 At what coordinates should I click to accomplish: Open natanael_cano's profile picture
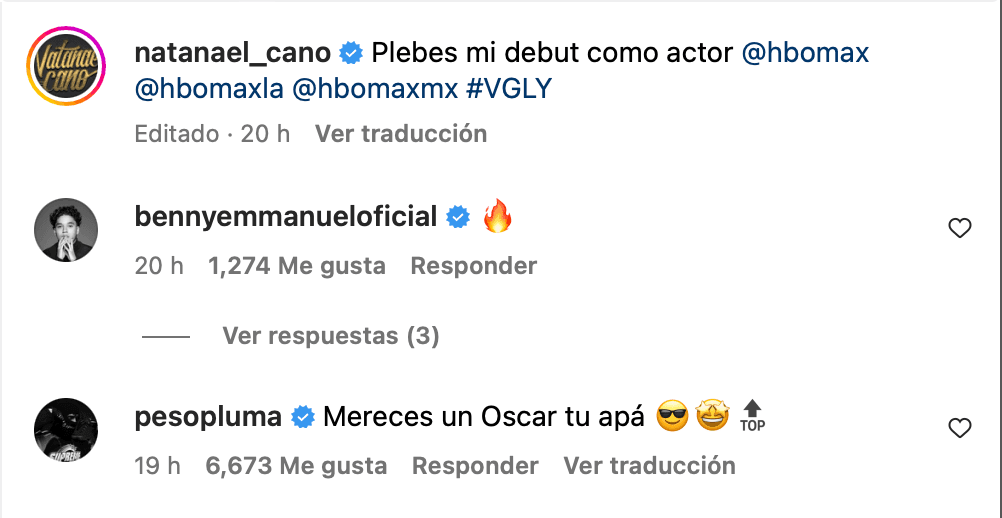67,66
